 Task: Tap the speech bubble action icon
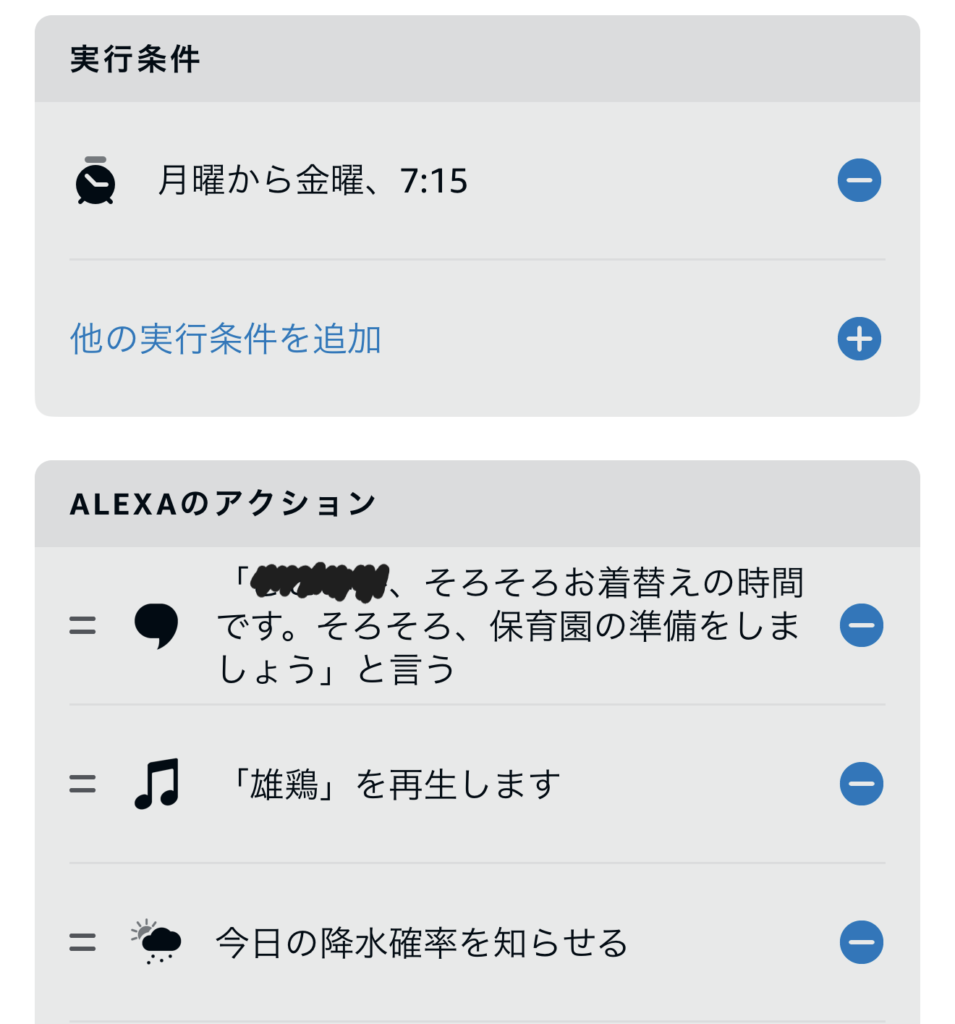156,626
